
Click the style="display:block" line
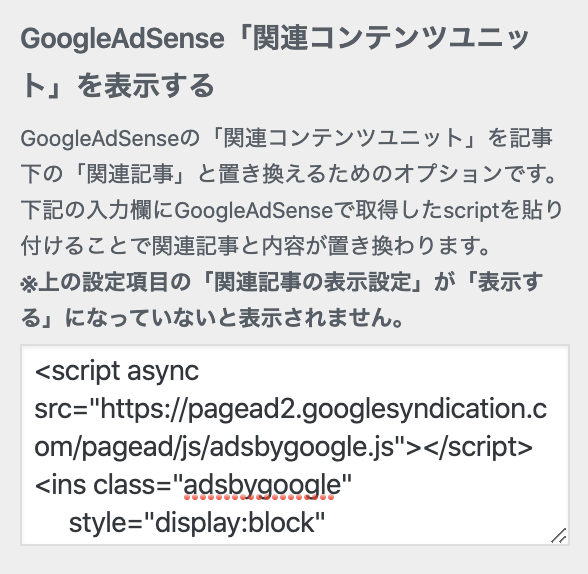click(x=196, y=523)
